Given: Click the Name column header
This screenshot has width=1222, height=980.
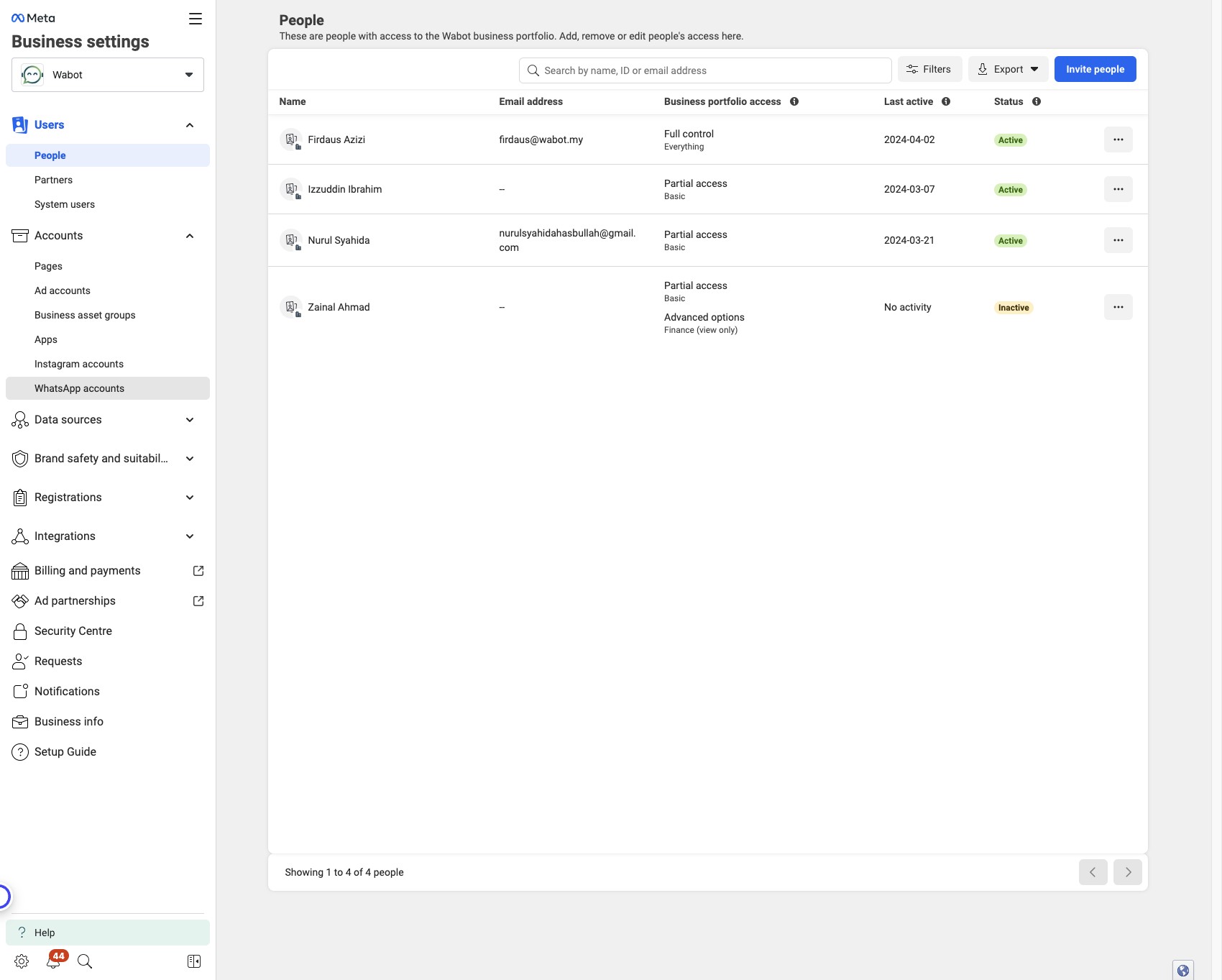Looking at the screenshot, I should tap(293, 101).
